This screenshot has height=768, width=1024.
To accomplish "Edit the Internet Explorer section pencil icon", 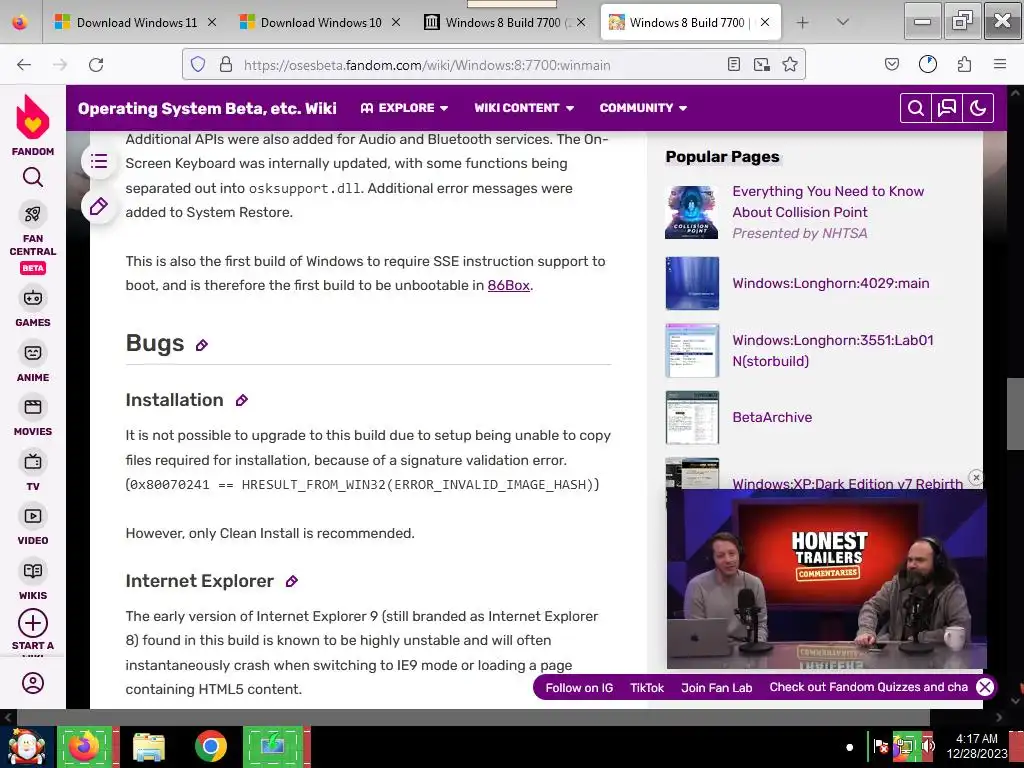I will (x=292, y=581).
